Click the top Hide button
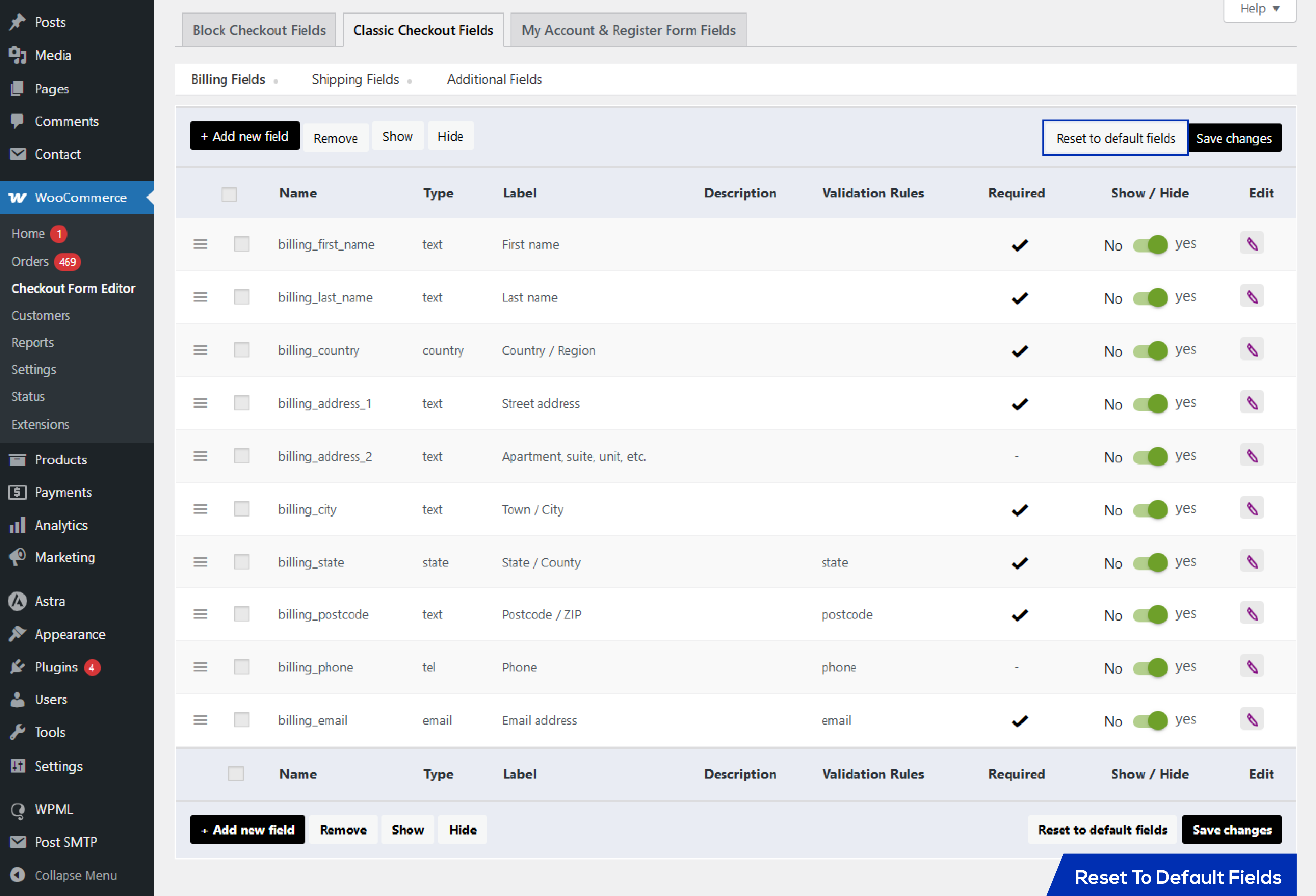Viewport: 1316px width, 896px height. pos(451,136)
